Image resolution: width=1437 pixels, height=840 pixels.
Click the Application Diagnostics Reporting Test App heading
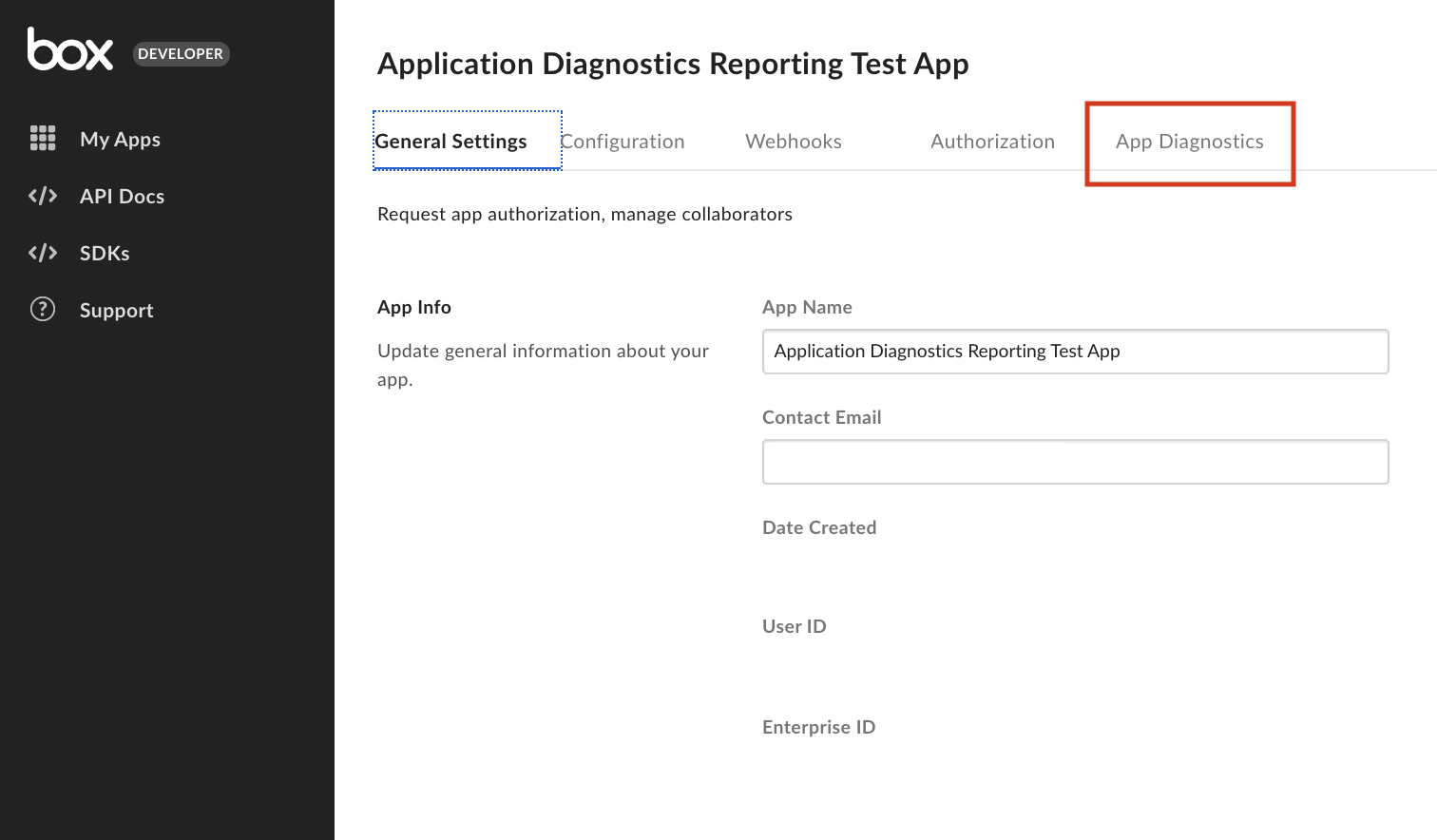[673, 64]
